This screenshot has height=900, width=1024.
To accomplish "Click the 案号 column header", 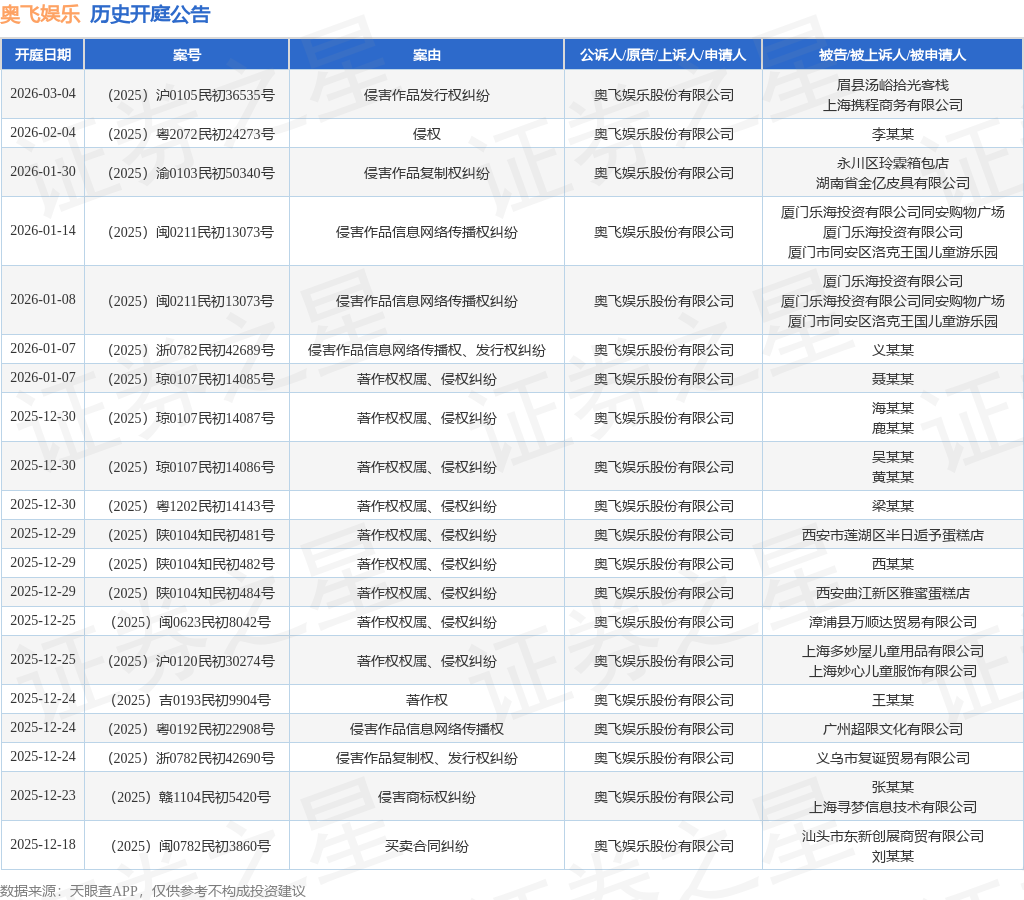I will [187, 55].
